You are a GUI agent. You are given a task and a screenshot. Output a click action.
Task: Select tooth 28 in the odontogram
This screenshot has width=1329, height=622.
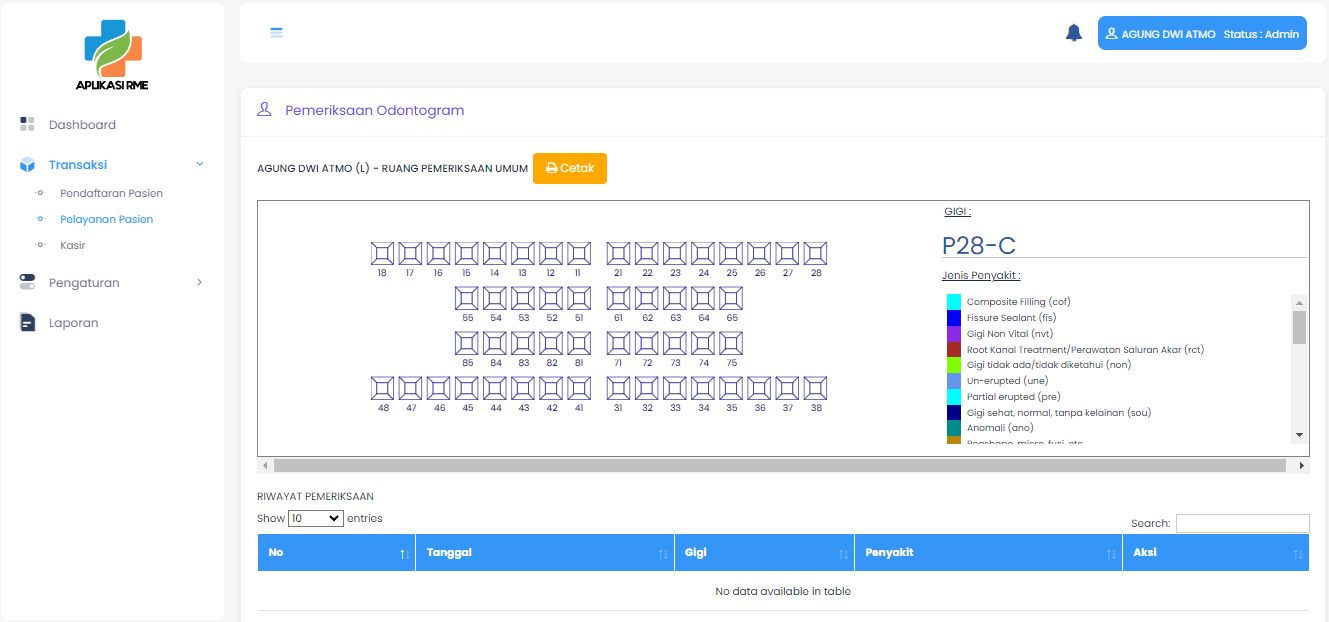815,254
